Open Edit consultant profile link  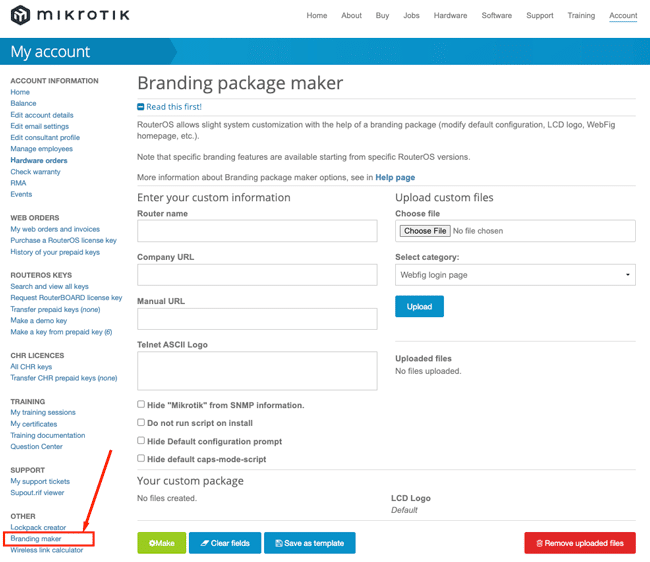click(x=45, y=137)
